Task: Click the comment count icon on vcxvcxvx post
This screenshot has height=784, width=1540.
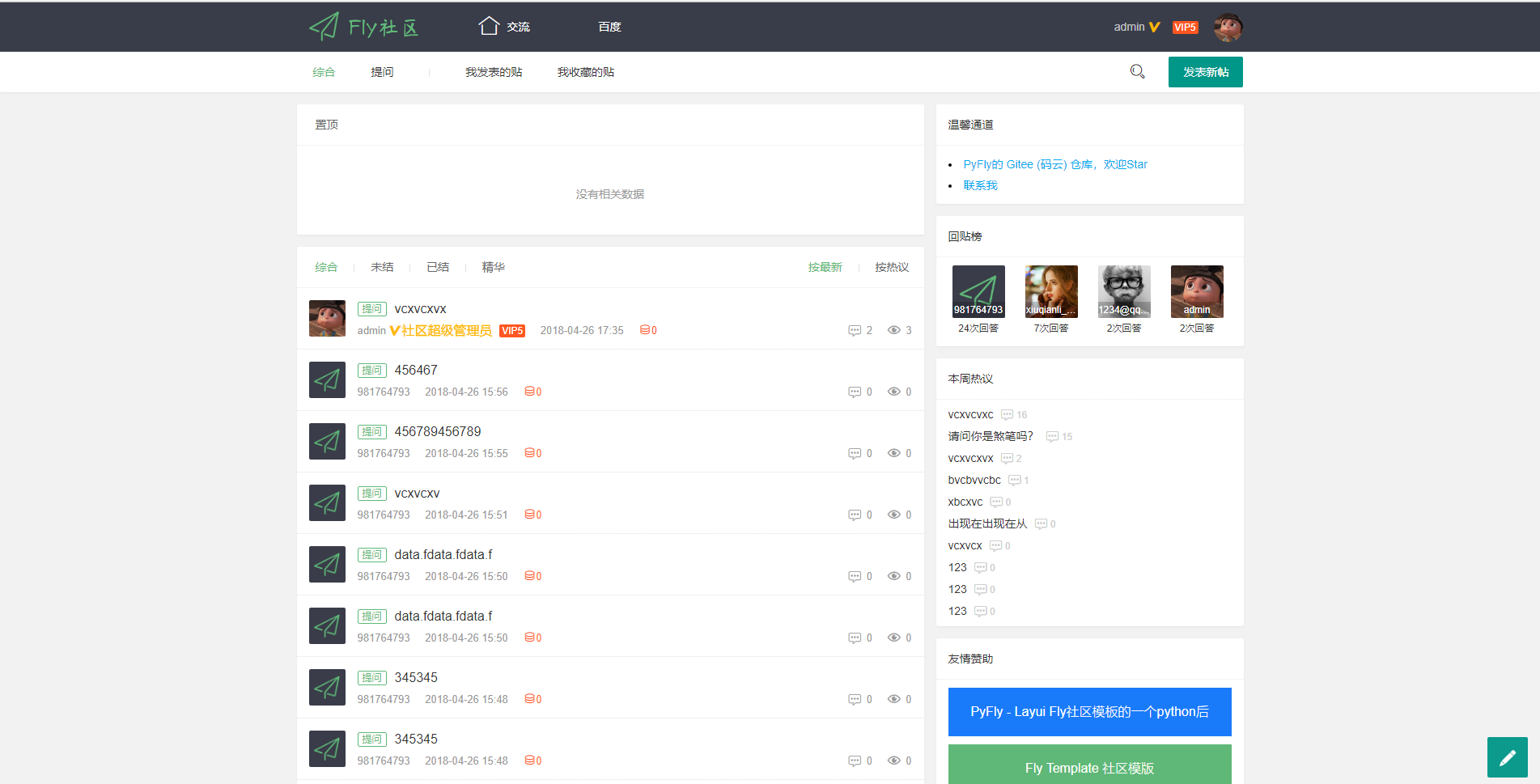Action: click(x=855, y=330)
